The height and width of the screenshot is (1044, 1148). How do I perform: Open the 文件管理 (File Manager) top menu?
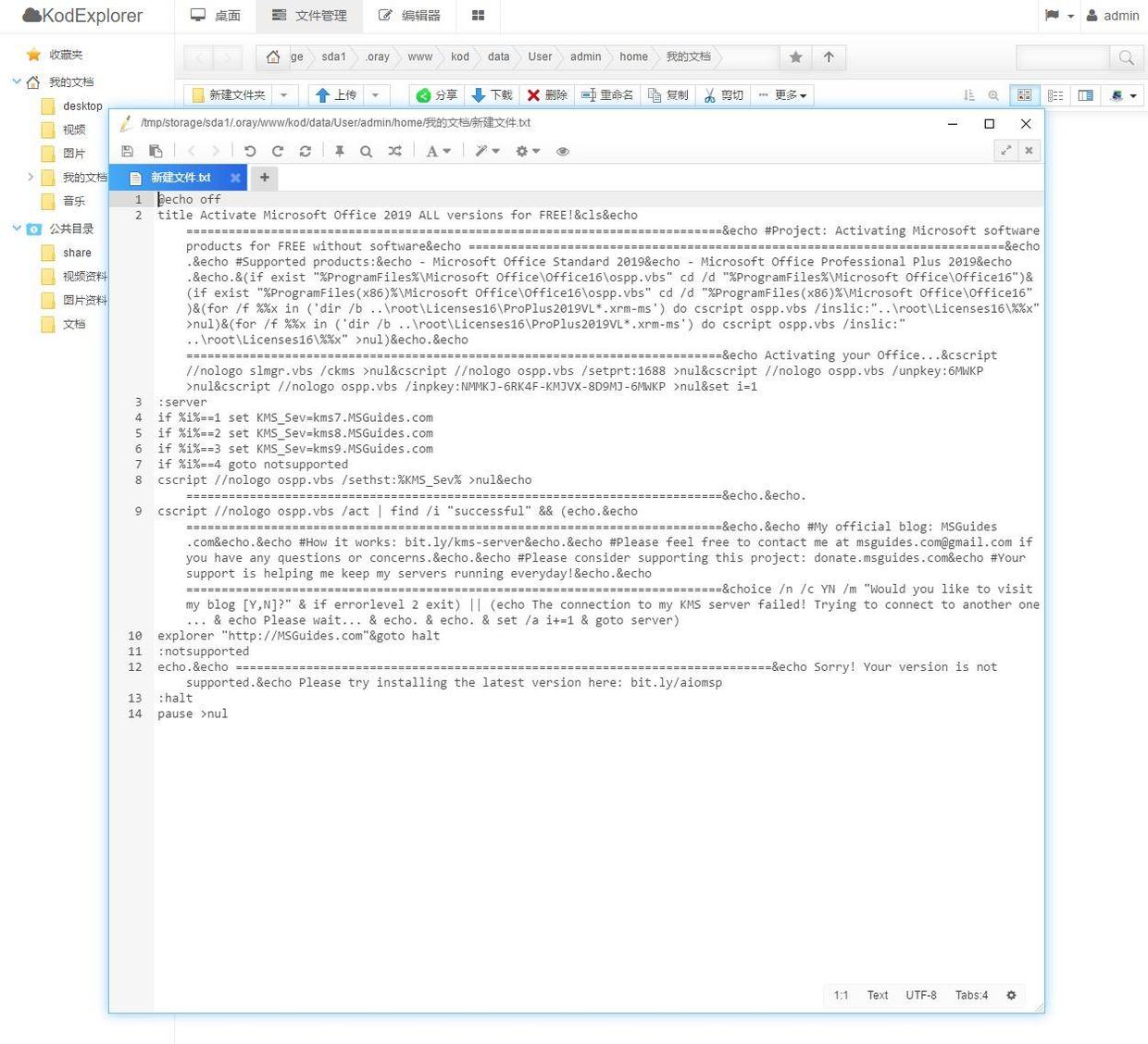tap(309, 16)
